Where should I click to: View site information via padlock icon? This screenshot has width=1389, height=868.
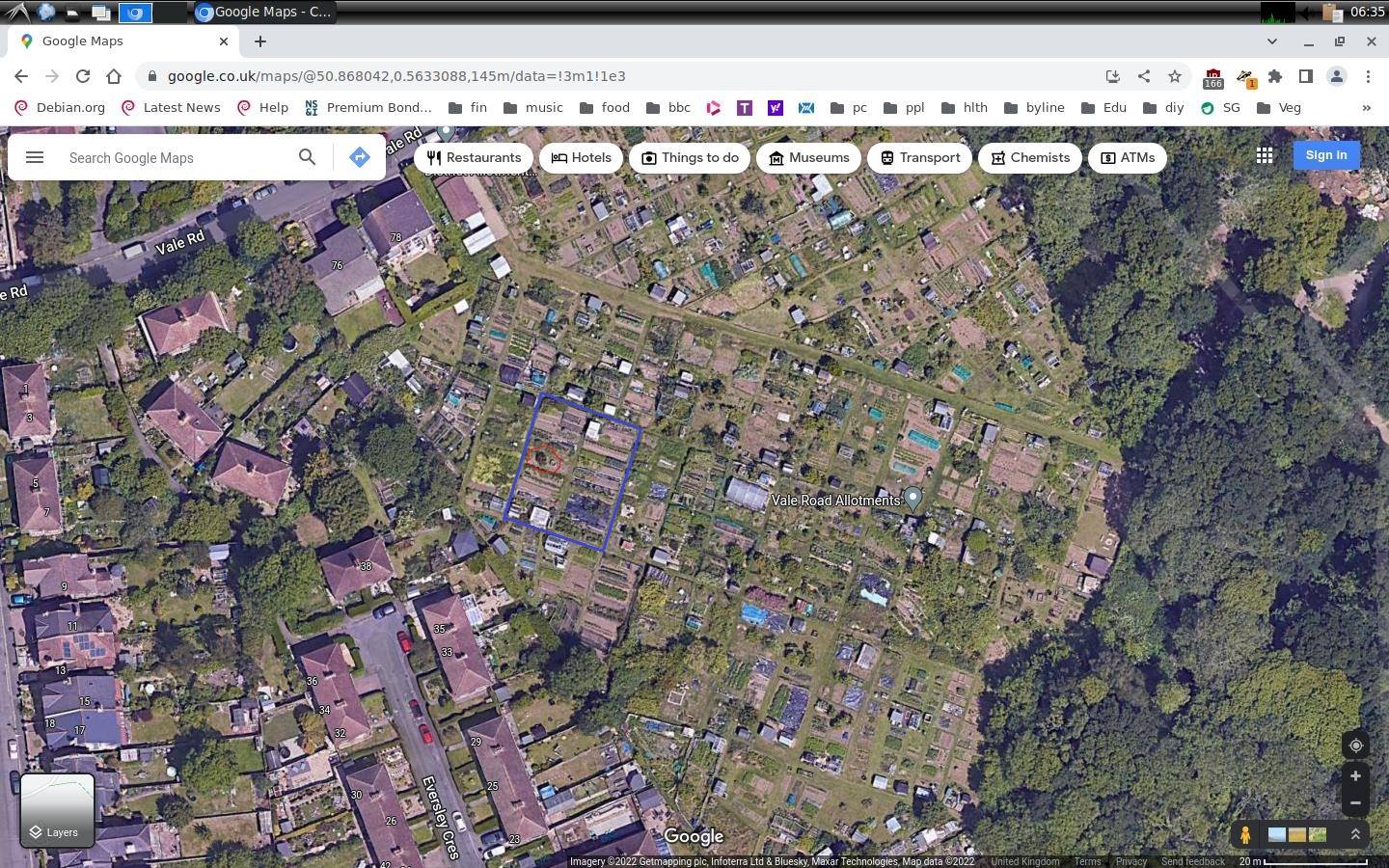(152, 76)
